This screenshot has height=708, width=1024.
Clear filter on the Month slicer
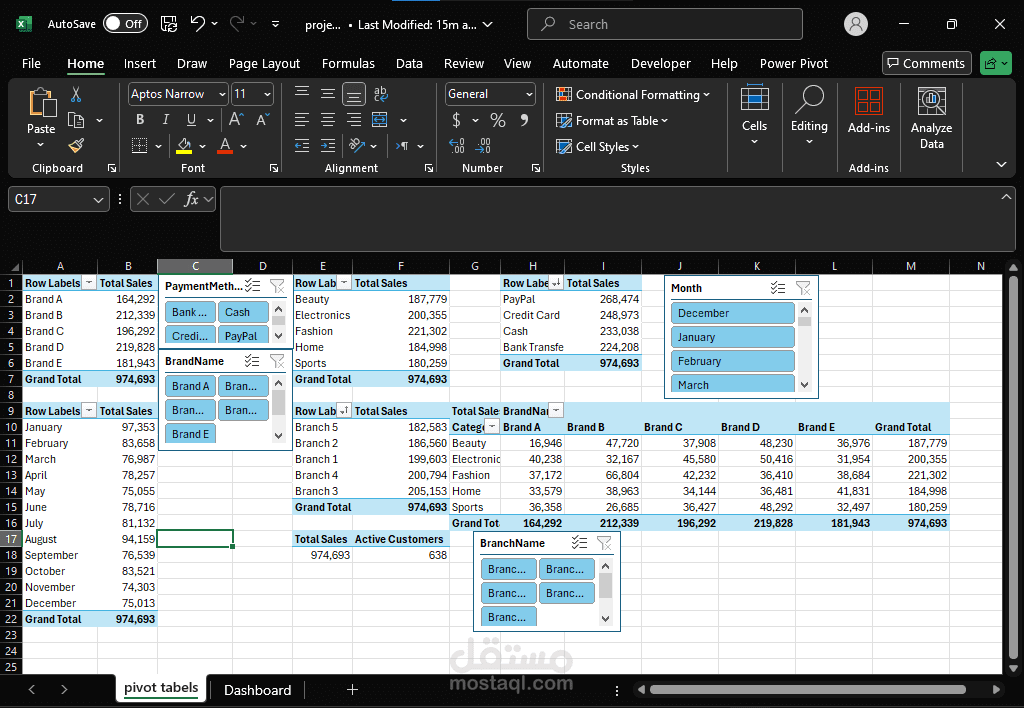803,288
